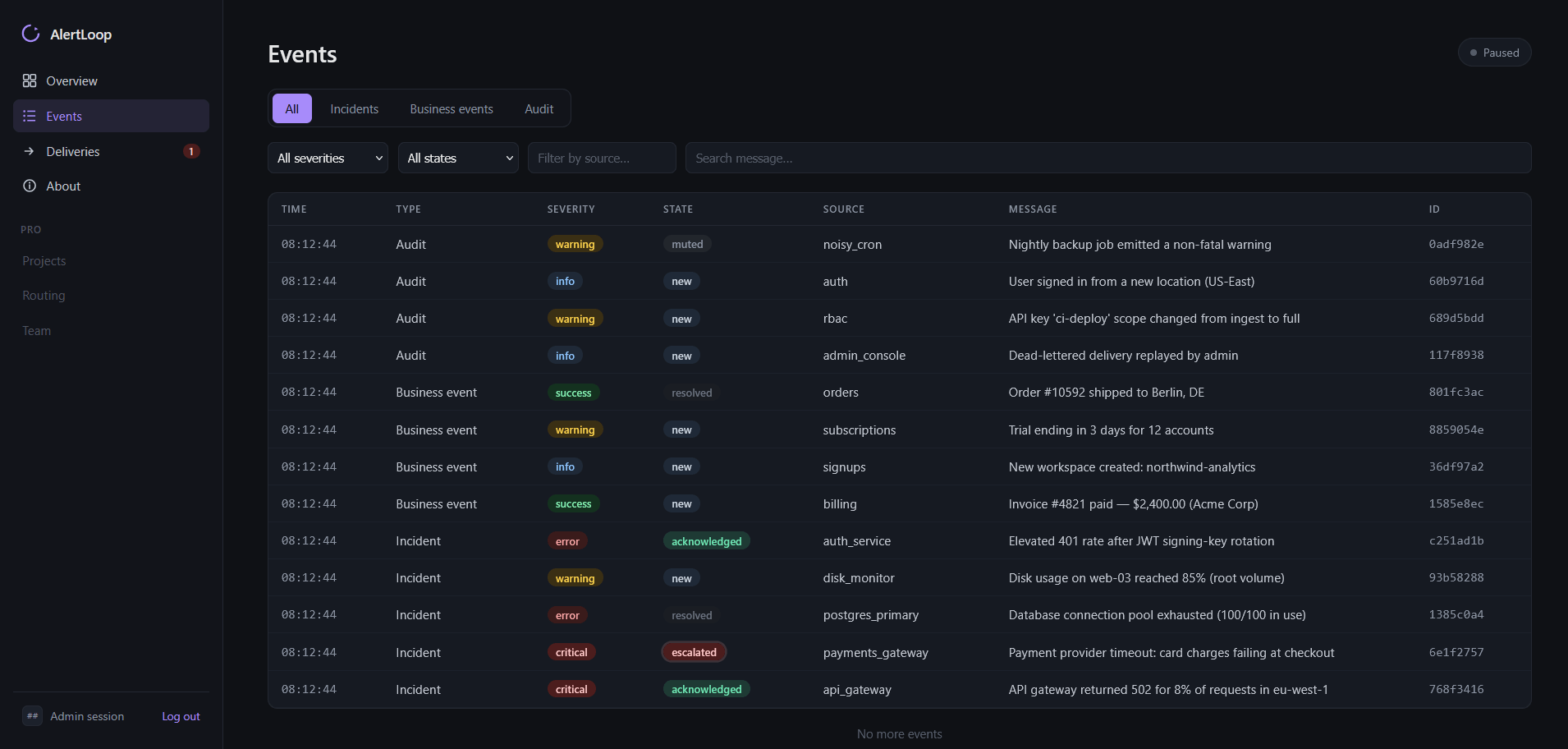The height and width of the screenshot is (749, 1568).
Task: Click the Log out link
Action: tap(181, 716)
